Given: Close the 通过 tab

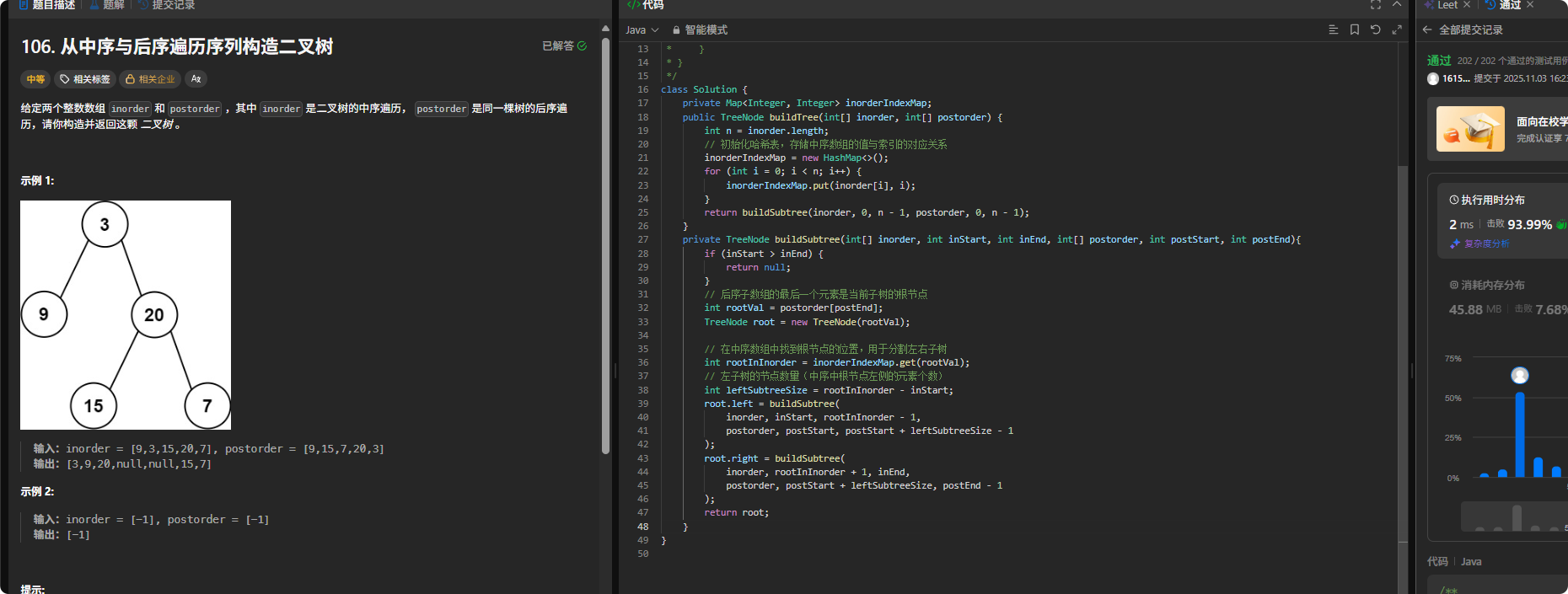Looking at the screenshot, I should point(1530,5).
